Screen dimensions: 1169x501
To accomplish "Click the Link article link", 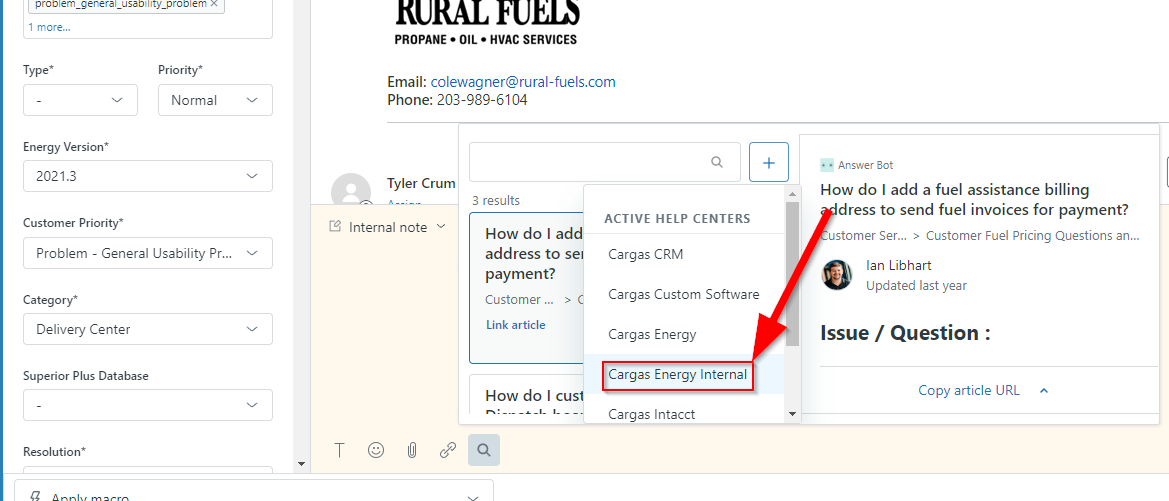I will [516, 325].
